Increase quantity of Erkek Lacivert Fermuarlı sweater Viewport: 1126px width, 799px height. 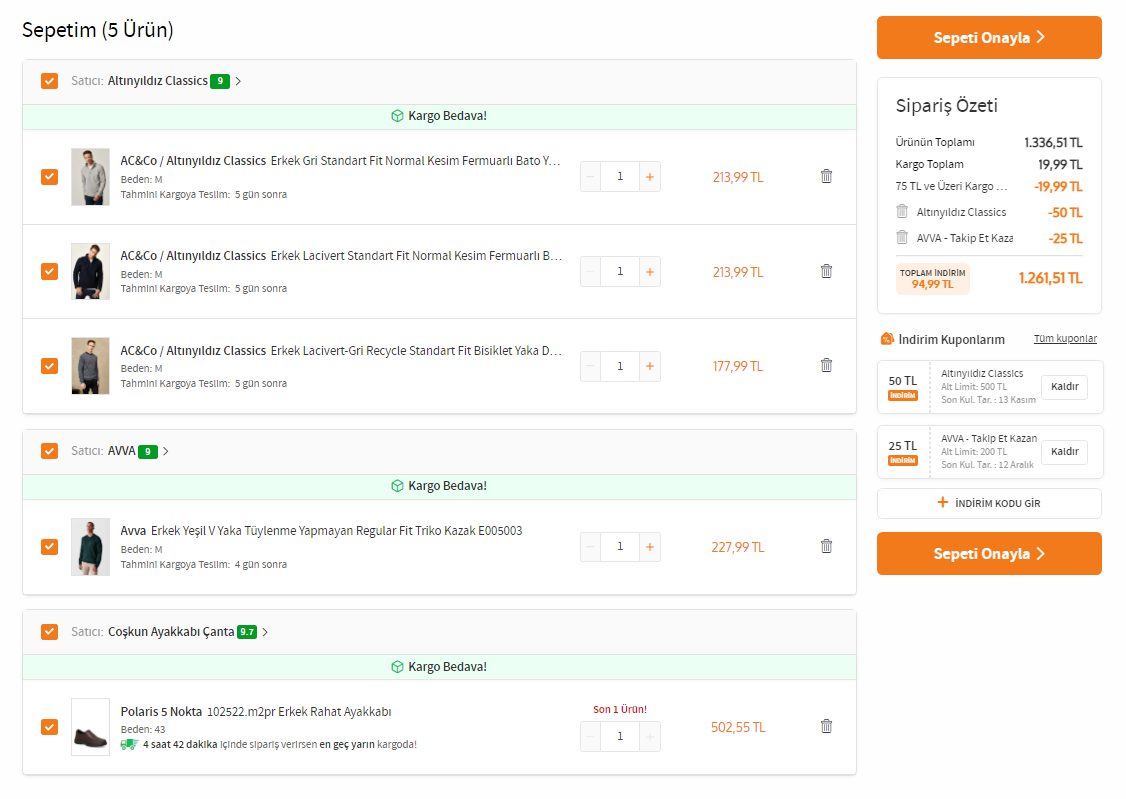click(x=650, y=271)
